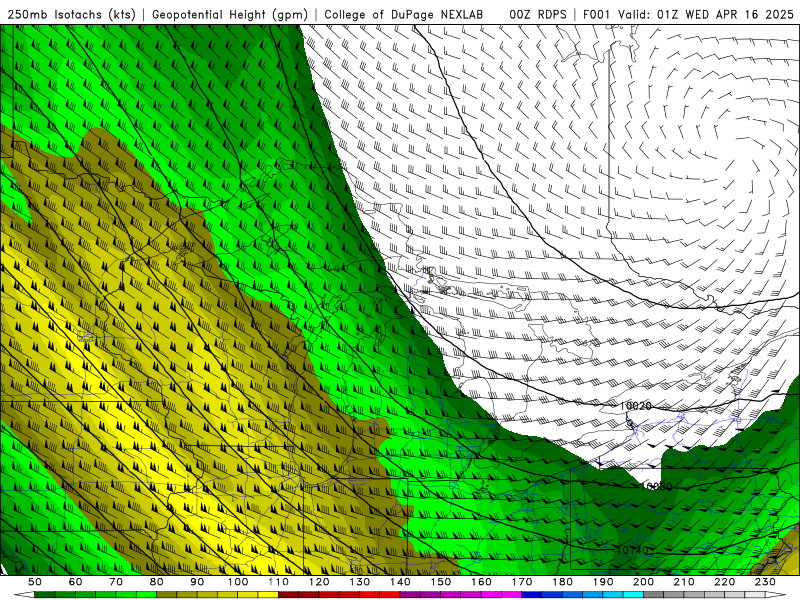Viewport: 800px width, 600px height.
Task: Click the 170 tick label on the color scale
Action: (x=521, y=582)
